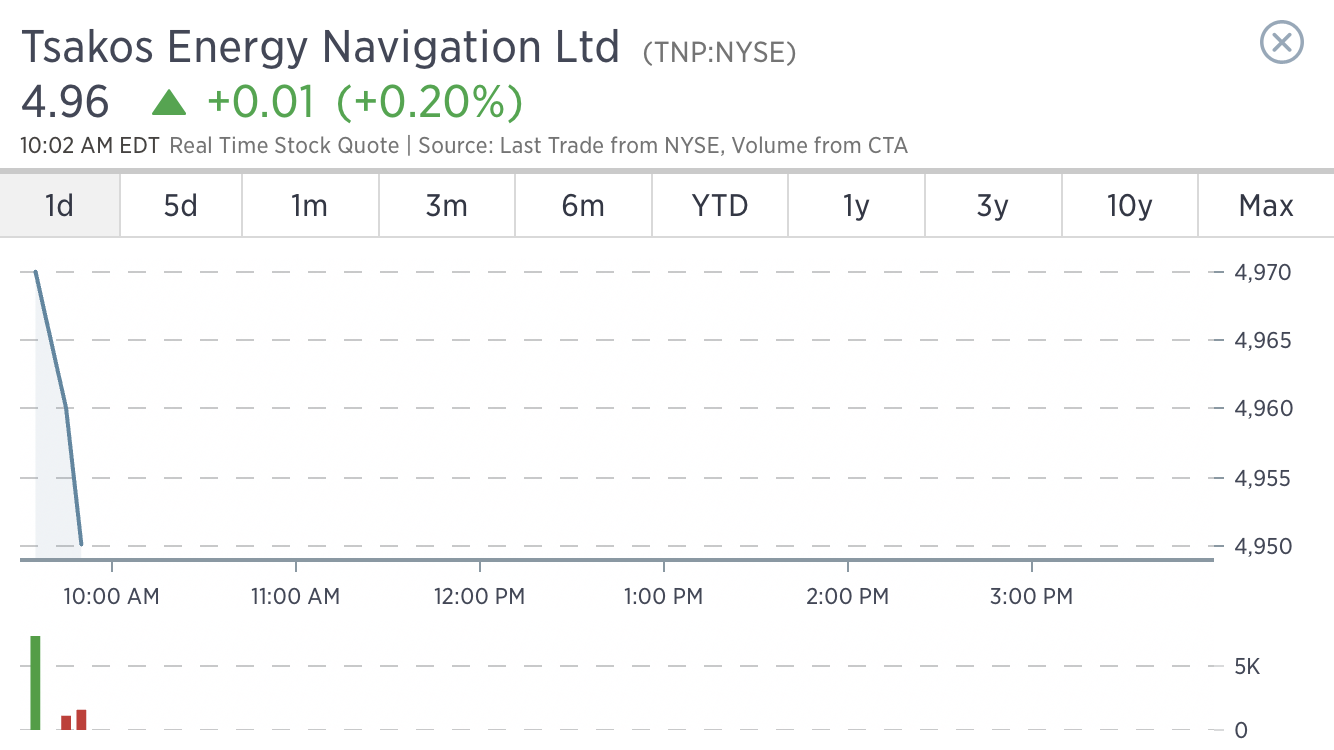Click the first red volume bar
Screen dimensions: 1334x750
[66, 722]
